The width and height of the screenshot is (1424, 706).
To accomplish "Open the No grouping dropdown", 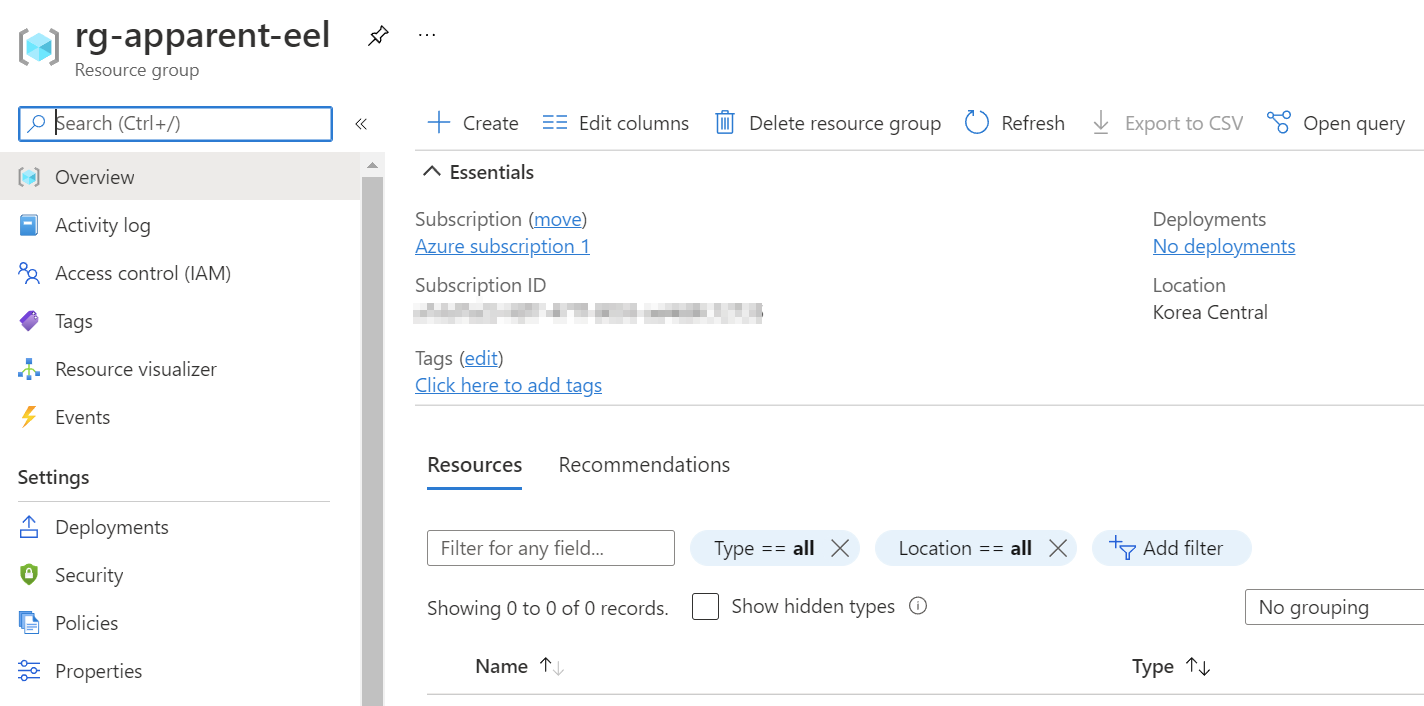I will (x=1333, y=607).
